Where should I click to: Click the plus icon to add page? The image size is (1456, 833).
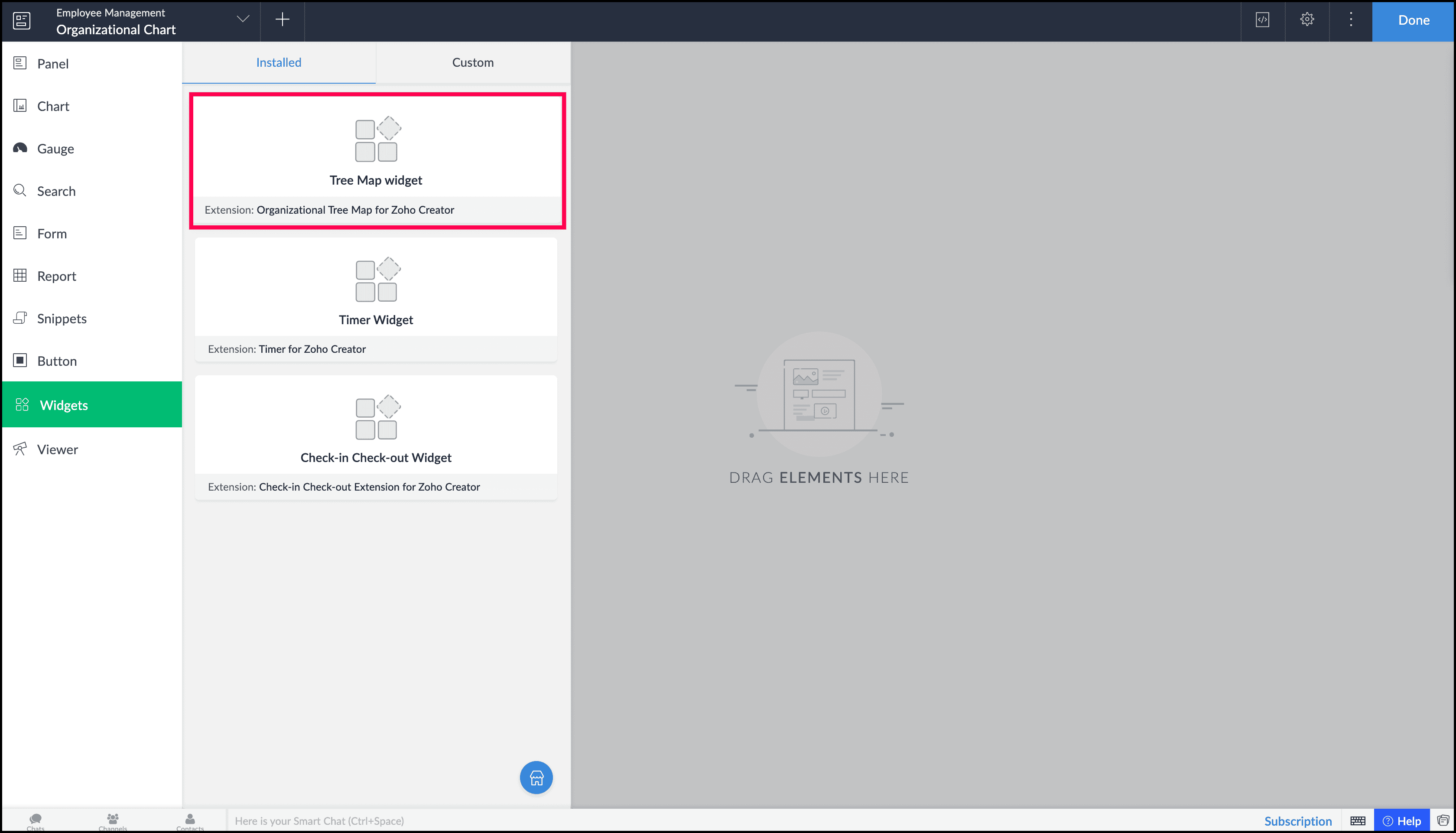pyautogui.click(x=283, y=20)
